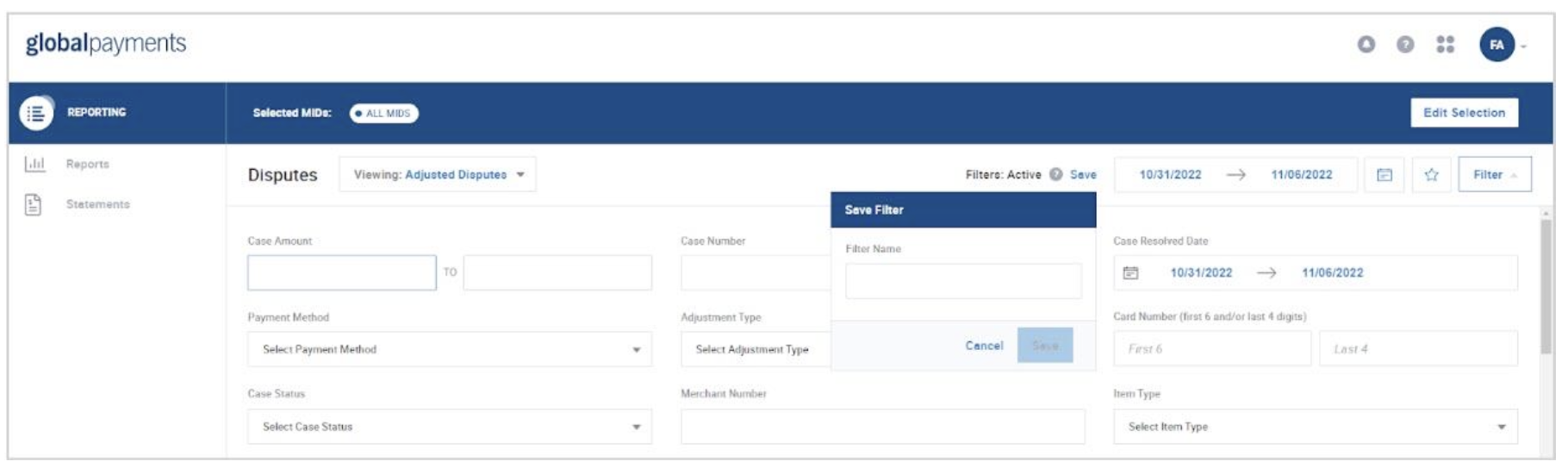Open Reports in the sidebar
Viewport: 1568px width, 474px height.
87,164
